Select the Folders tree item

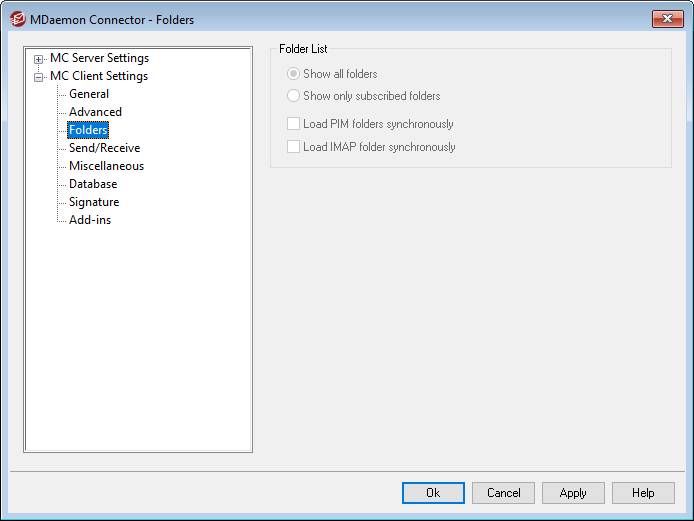coord(88,130)
